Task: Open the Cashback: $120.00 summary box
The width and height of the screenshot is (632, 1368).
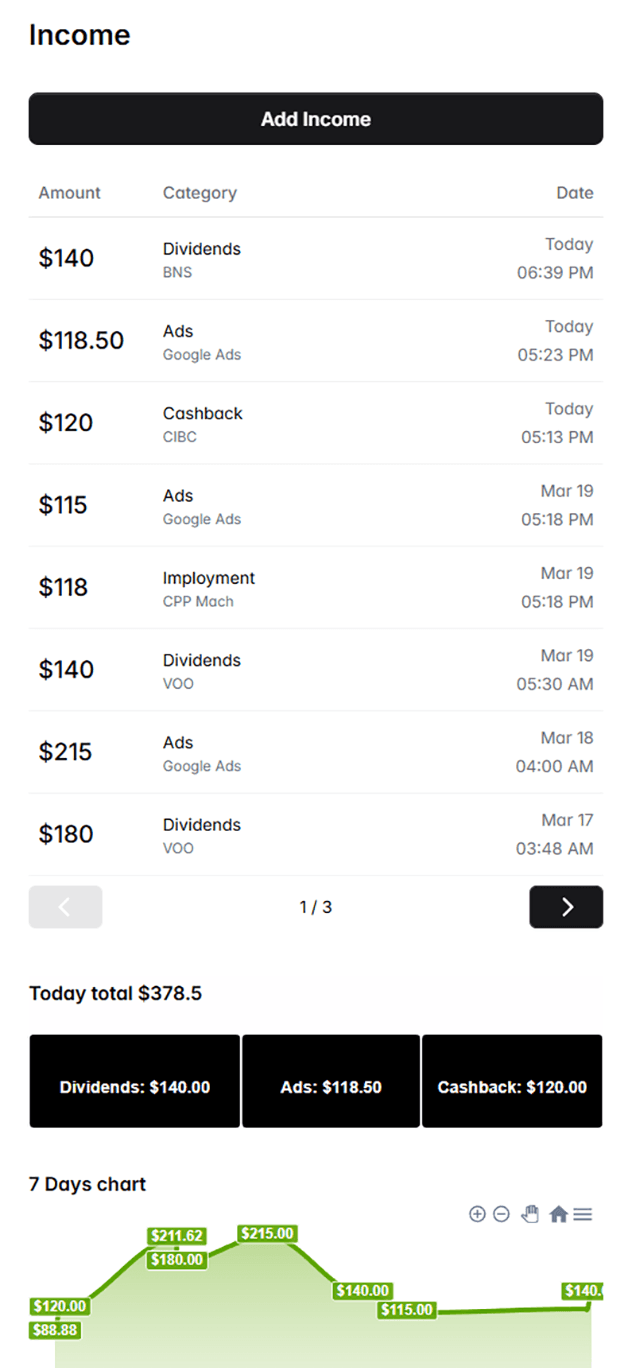Action: point(512,1081)
